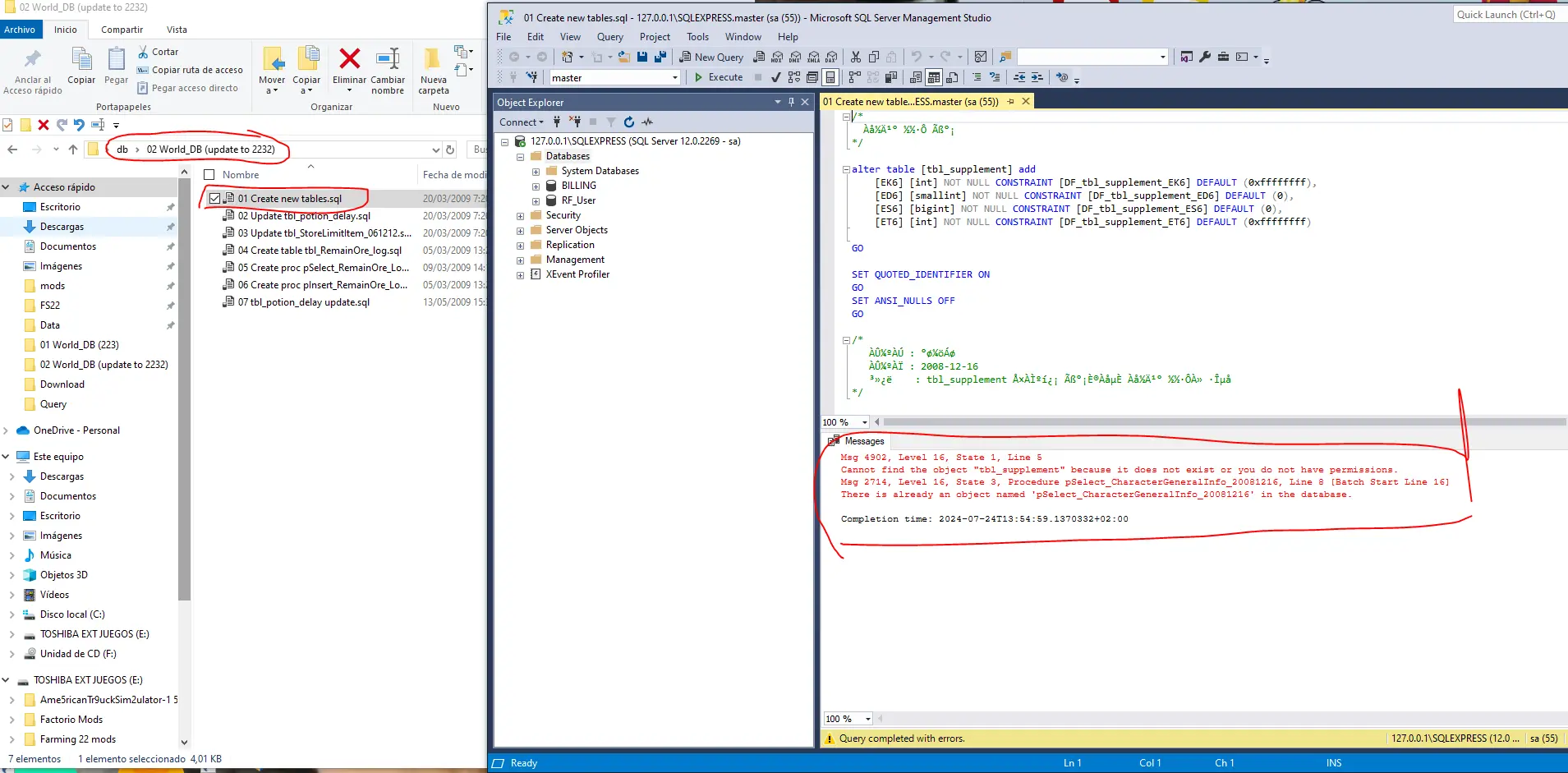The height and width of the screenshot is (773, 1568).
Task: Select the Messages results tab
Action: click(x=857, y=441)
